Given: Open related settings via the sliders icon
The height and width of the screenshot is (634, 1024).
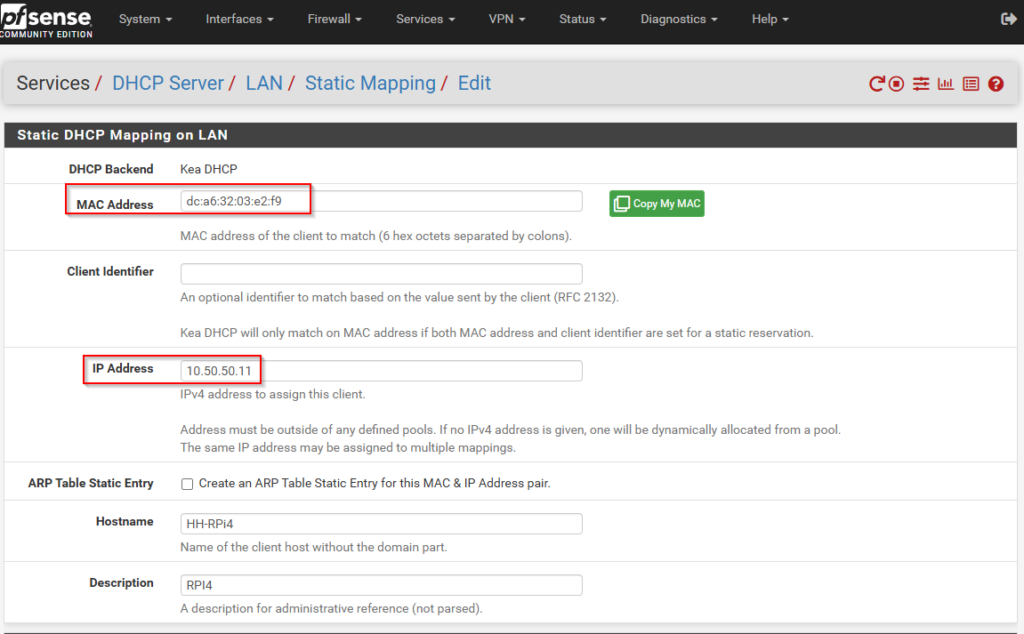Looking at the screenshot, I should pos(921,84).
